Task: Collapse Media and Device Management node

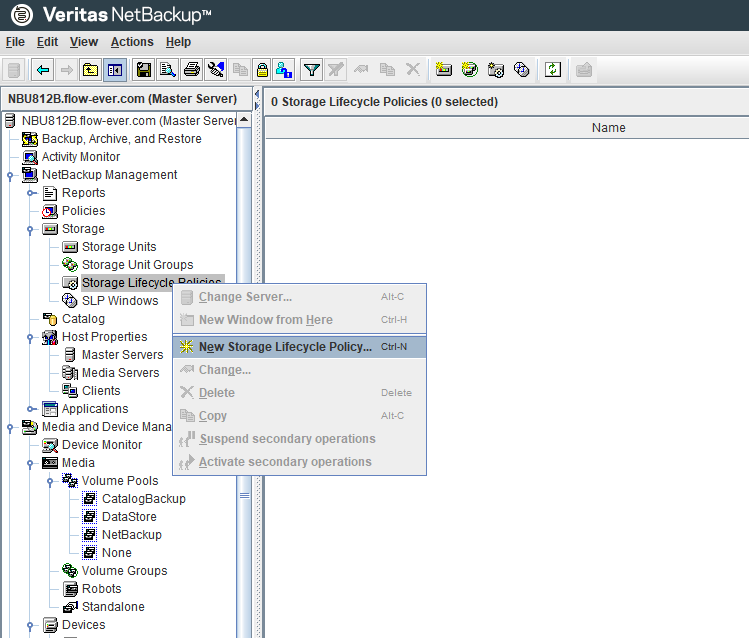Action: click(10, 427)
